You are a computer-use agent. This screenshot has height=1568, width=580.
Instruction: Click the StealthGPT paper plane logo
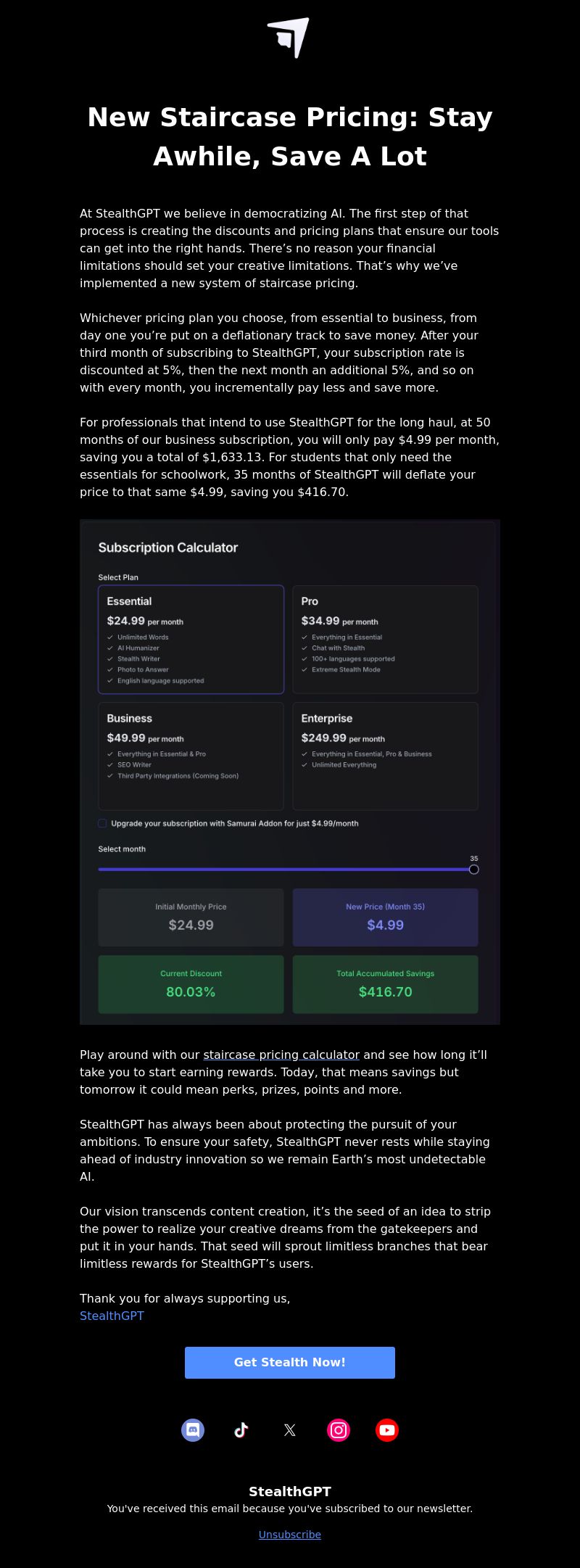[x=289, y=38]
